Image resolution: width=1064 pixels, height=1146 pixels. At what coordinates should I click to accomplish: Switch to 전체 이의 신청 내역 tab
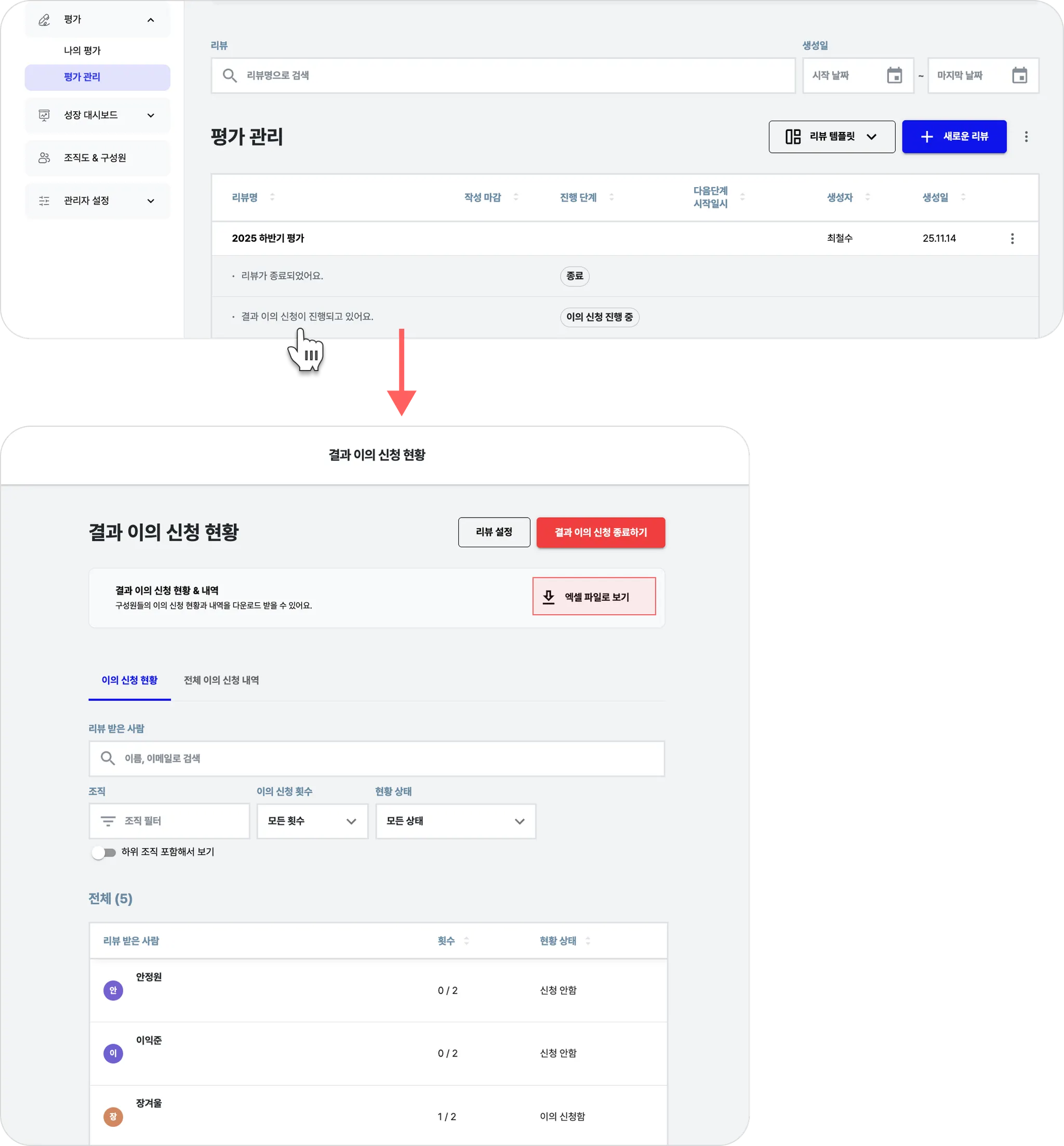[x=221, y=680]
